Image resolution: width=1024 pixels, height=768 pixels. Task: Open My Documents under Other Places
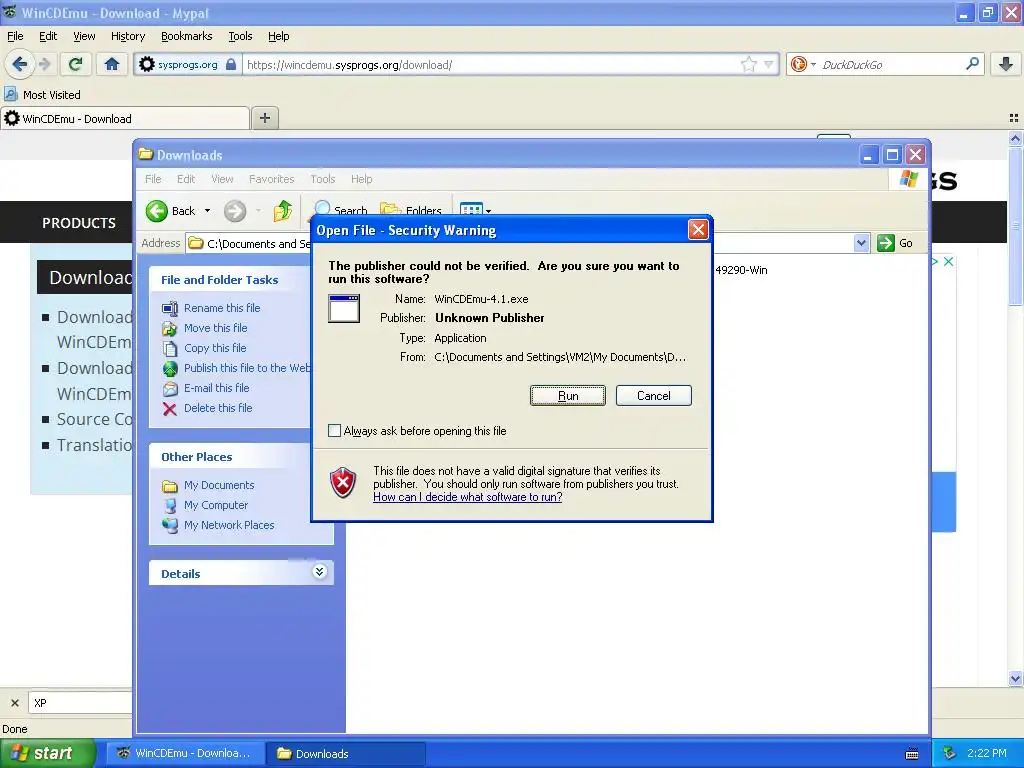219,485
